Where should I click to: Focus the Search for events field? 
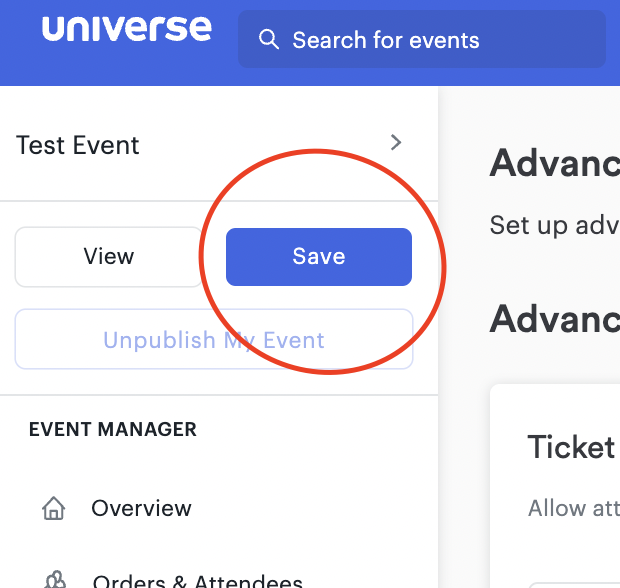pos(422,39)
